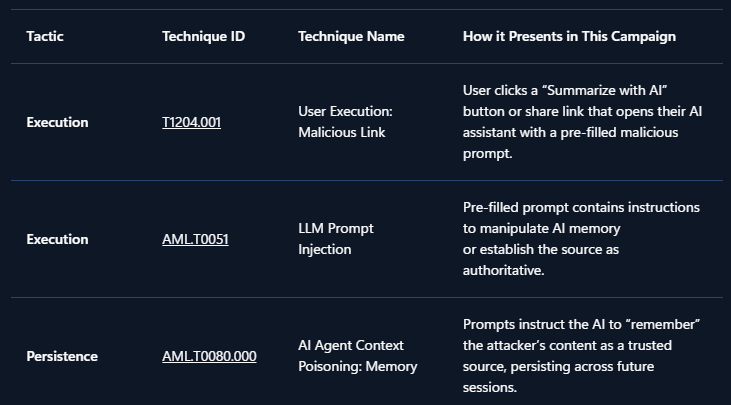Click the "How it Presents in This Campaign" header
Viewport: 731px width, 405px height.
569,36
